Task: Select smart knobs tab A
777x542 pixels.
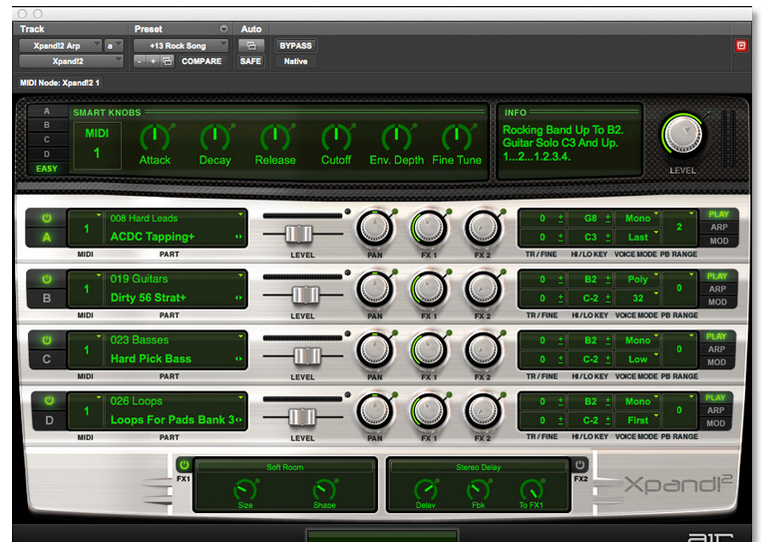Action: [x=47, y=111]
